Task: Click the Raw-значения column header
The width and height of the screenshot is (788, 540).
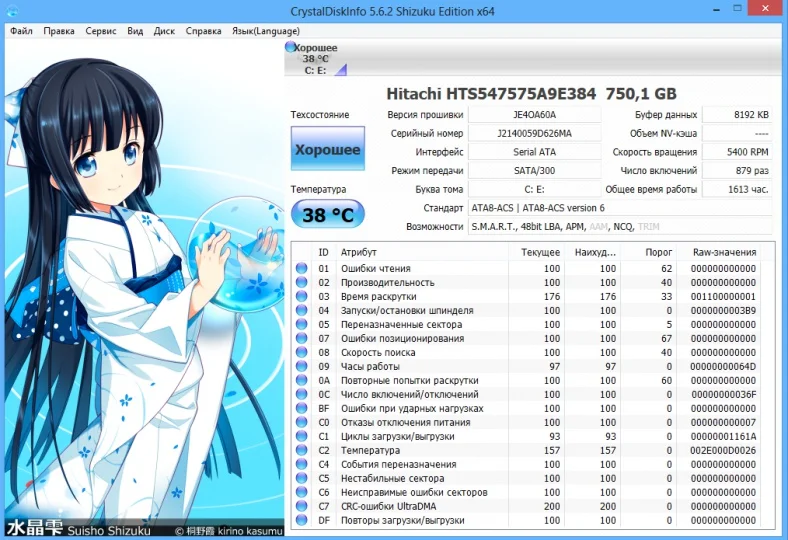Action: tap(719, 252)
